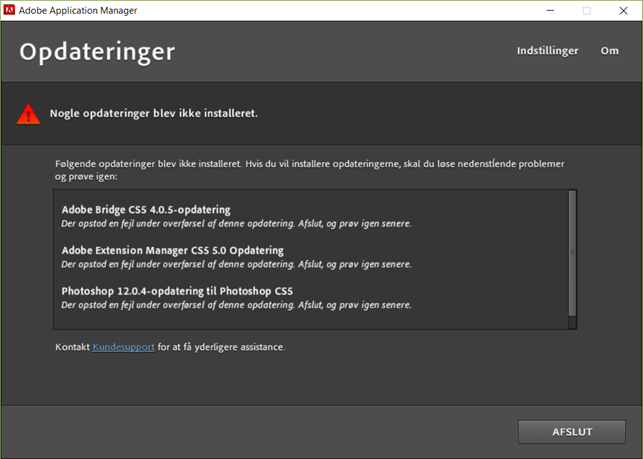Click the 'Nogle opdateringer blev ikke installeret.' message
This screenshot has width=643, height=459.
[154, 113]
